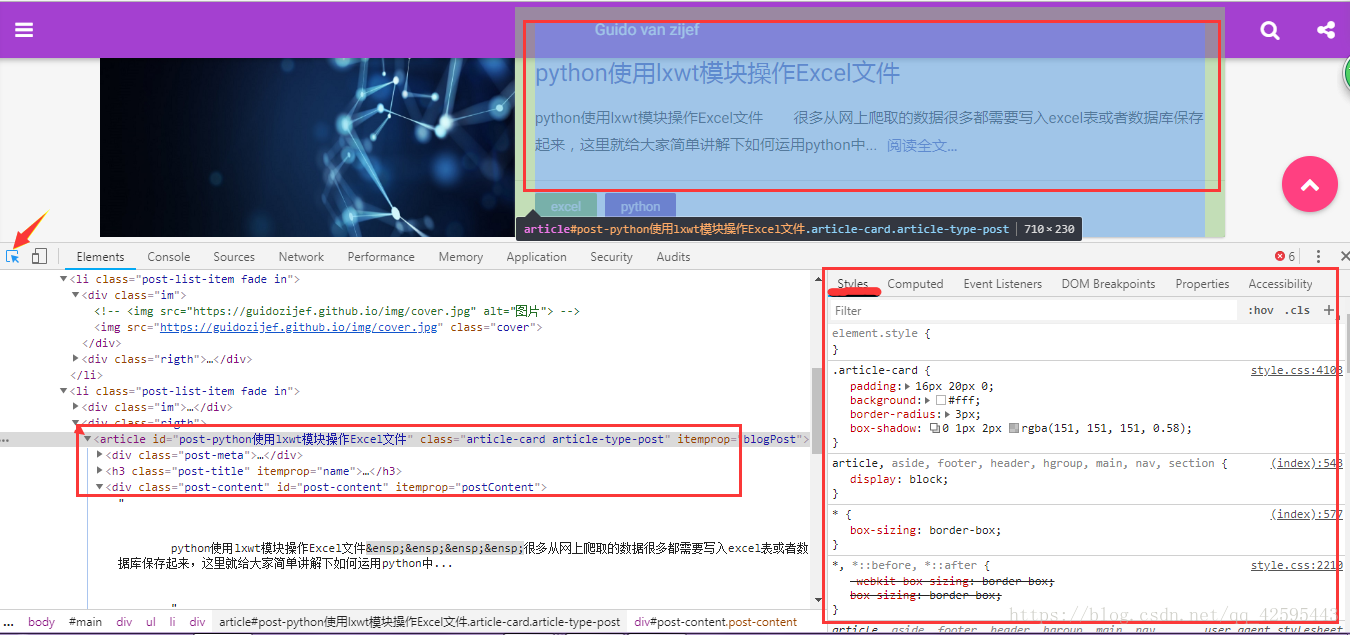Open the DOM Breakpoints pane tab
This screenshot has height=635, width=1350.
[1108, 284]
